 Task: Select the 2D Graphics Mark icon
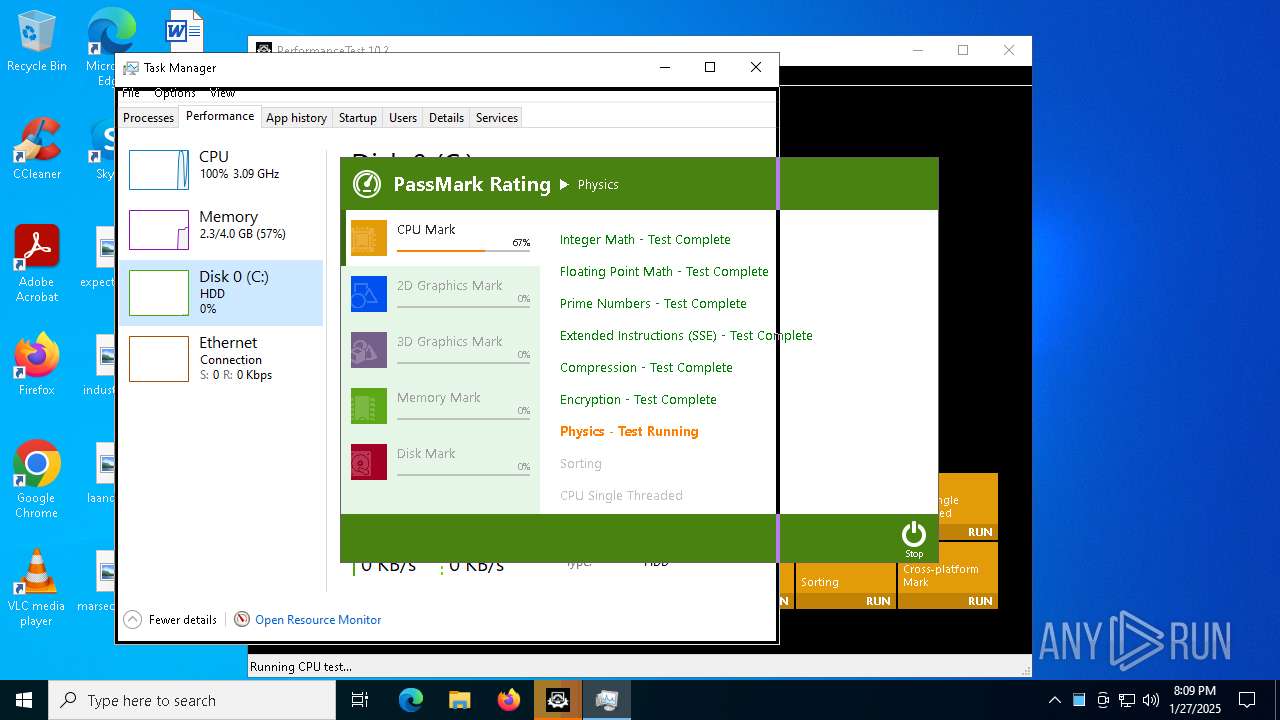click(369, 294)
